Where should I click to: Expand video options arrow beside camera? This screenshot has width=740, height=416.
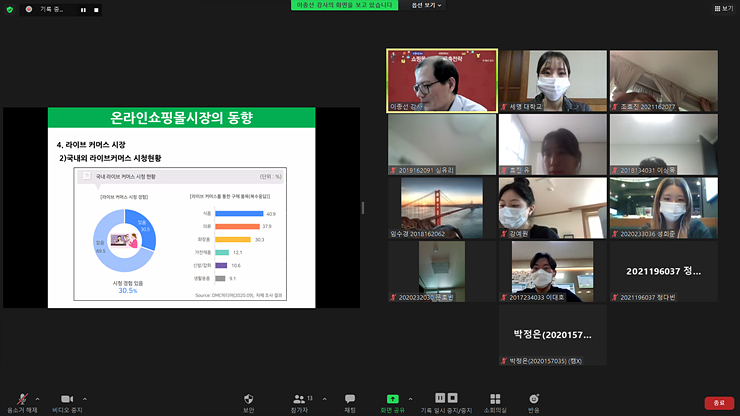tap(84, 399)
